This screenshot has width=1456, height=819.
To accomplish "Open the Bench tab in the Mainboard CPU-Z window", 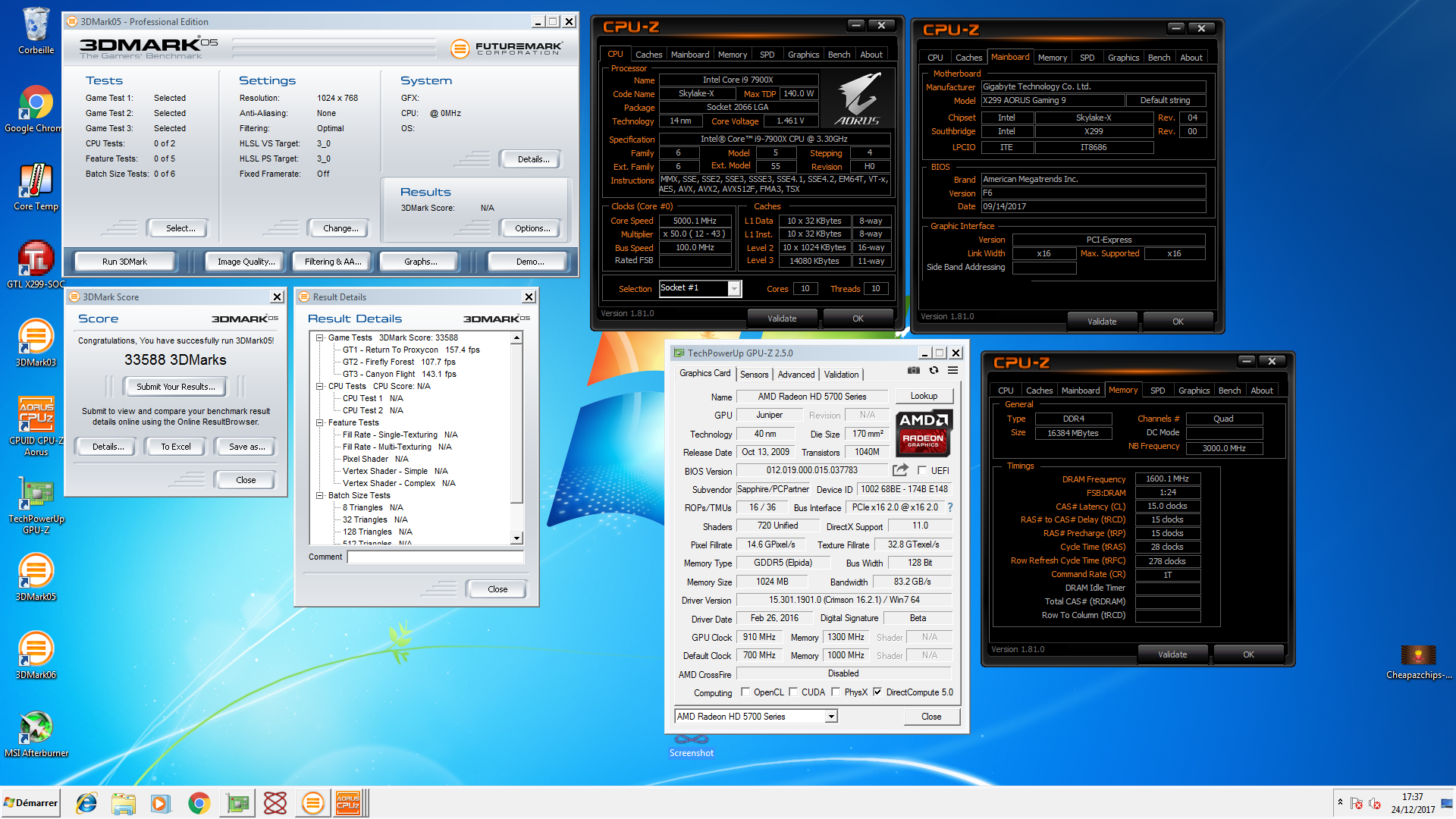I will click(1159, 58).
